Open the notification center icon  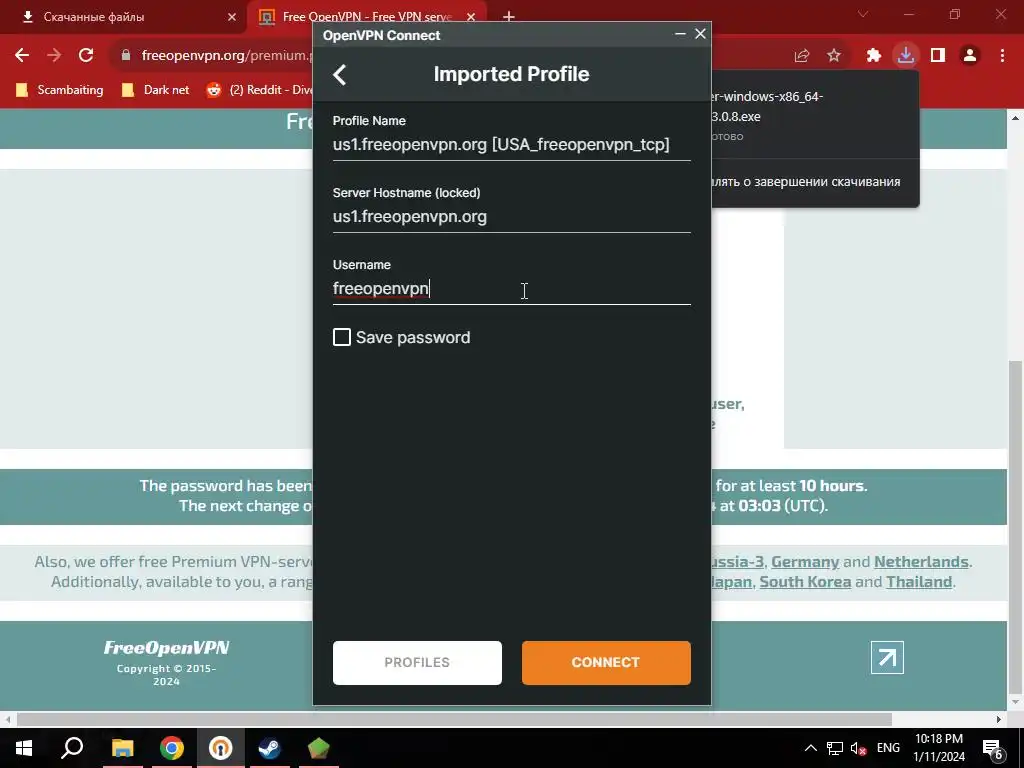pos(993,749)
